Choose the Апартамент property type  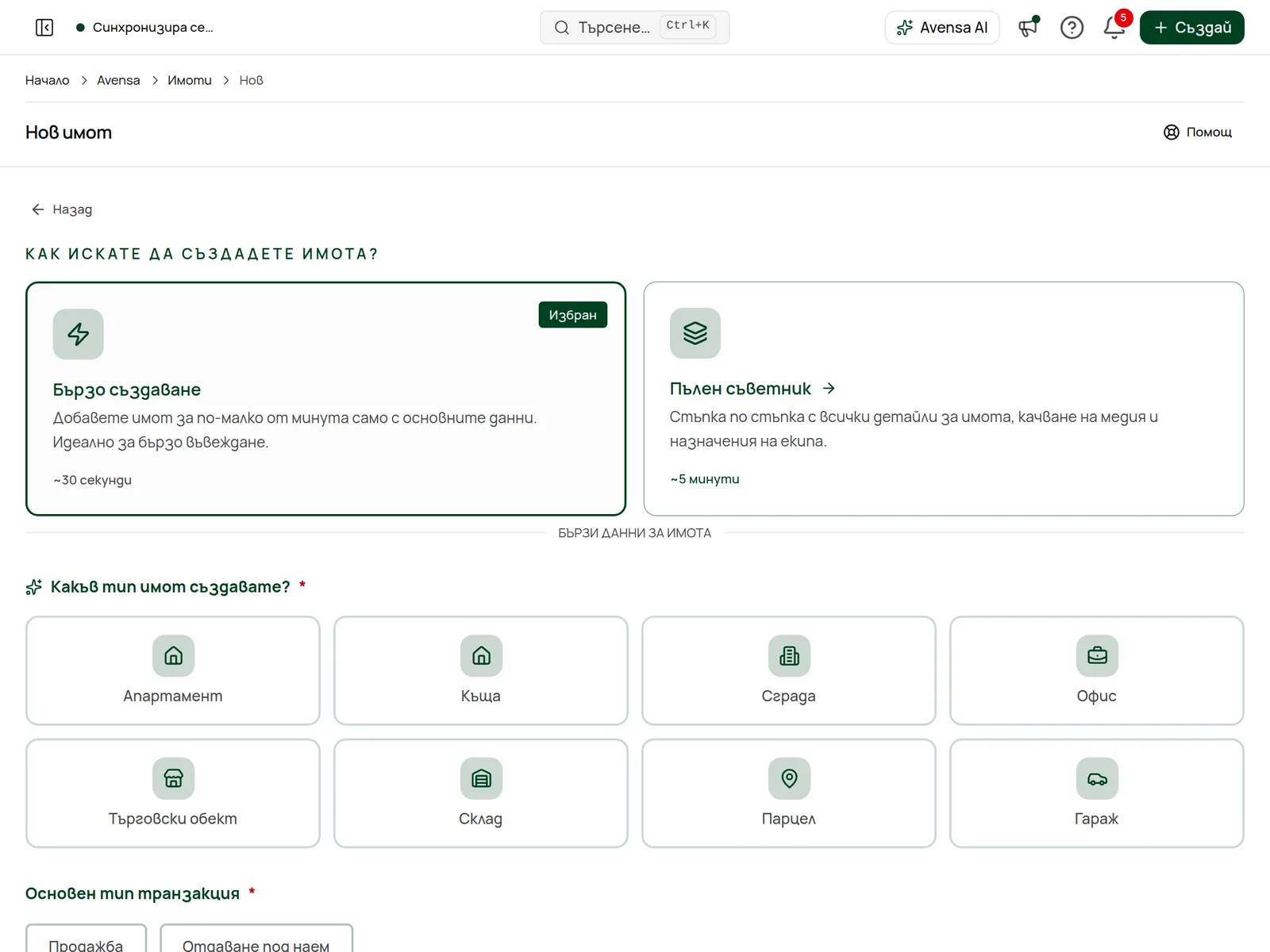pos(173,670)
